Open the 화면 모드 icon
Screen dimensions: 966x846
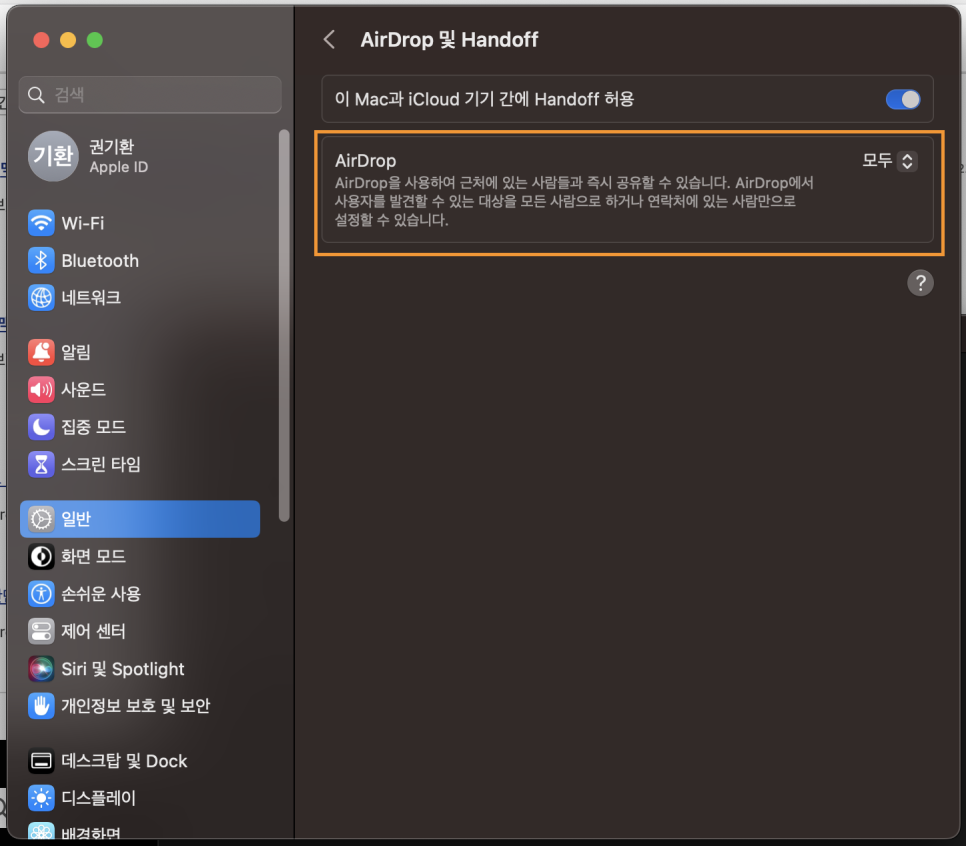point(41,556)
